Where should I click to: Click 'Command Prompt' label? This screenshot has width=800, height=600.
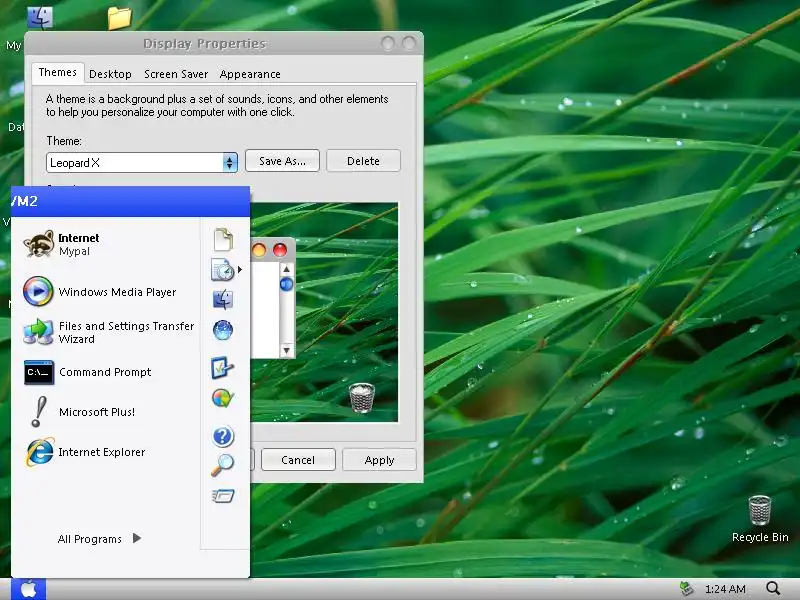pyautogui.click(x=105, y=372)
